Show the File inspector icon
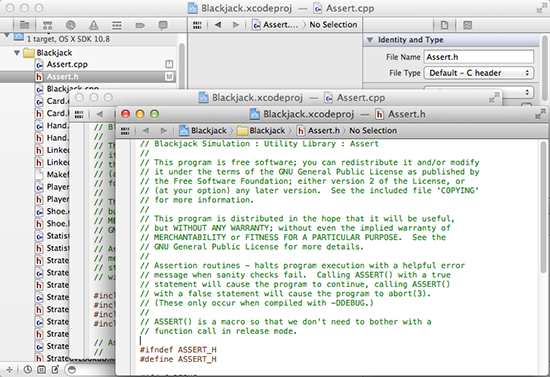This screenshot has width=550, height=377. (444, 25)
